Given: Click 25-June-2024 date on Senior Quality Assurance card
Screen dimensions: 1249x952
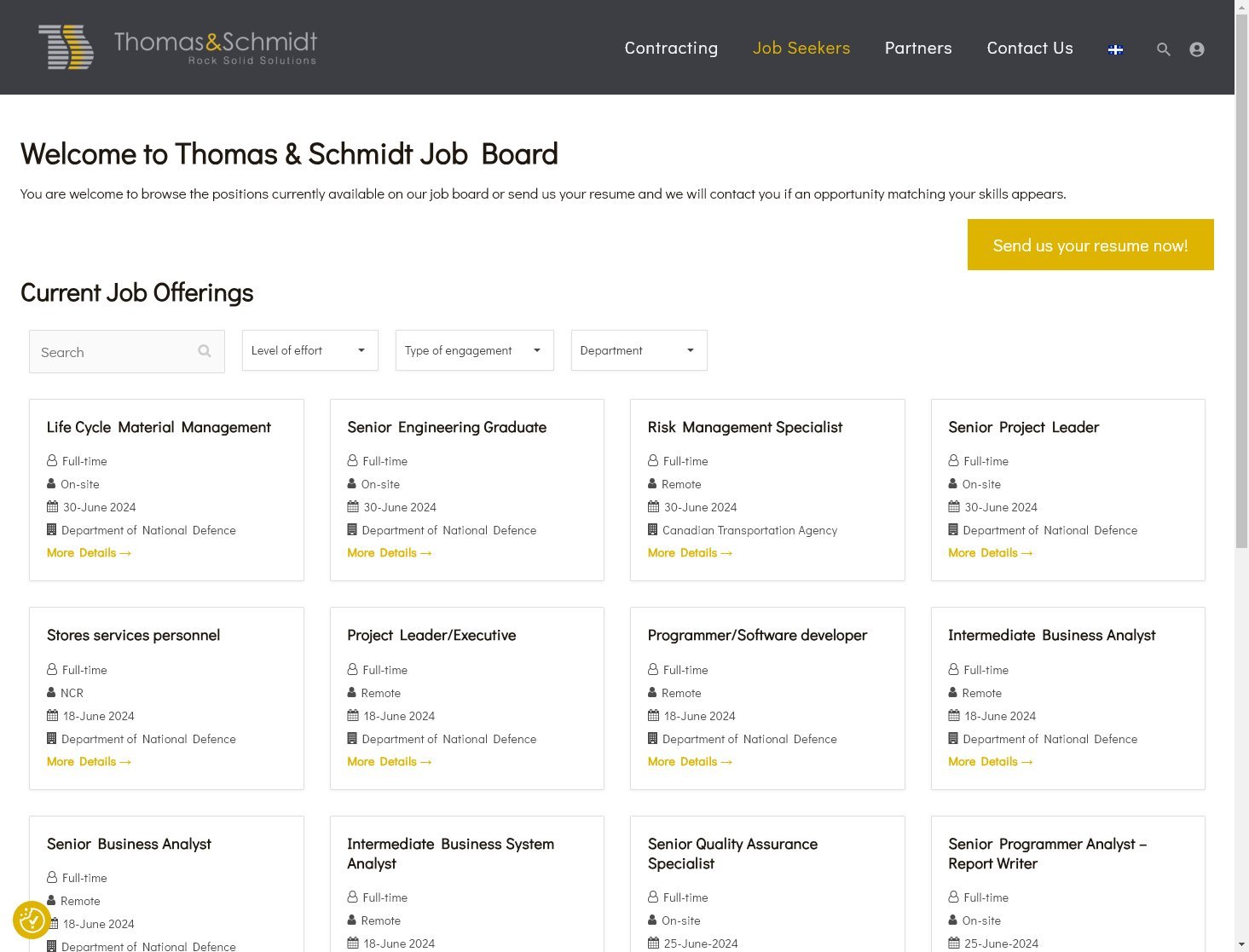Looking at the screenshot, I should click(701, 943).
